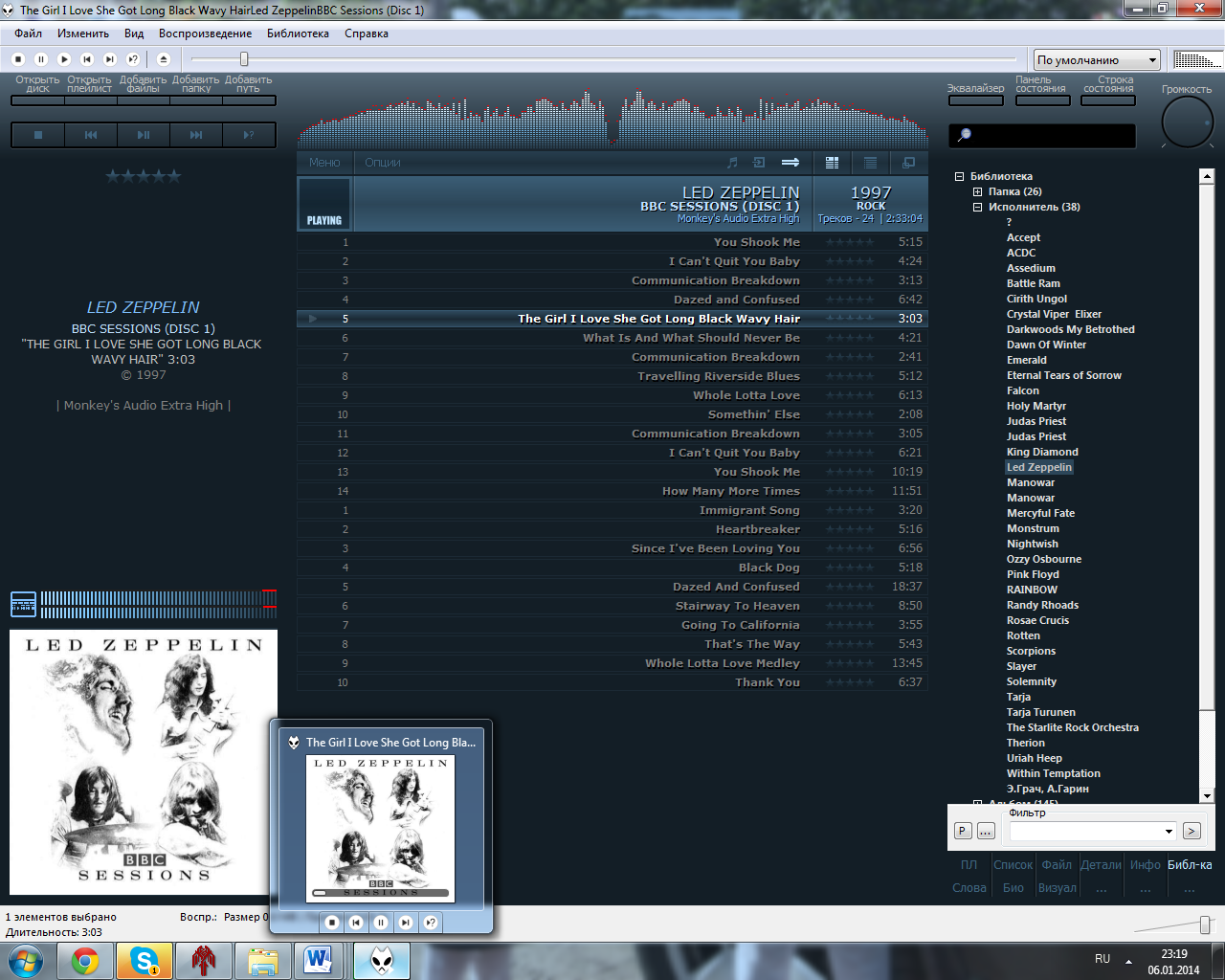
Task: Click next track in the dark transport panel
Action: click(x=196, y=135)
